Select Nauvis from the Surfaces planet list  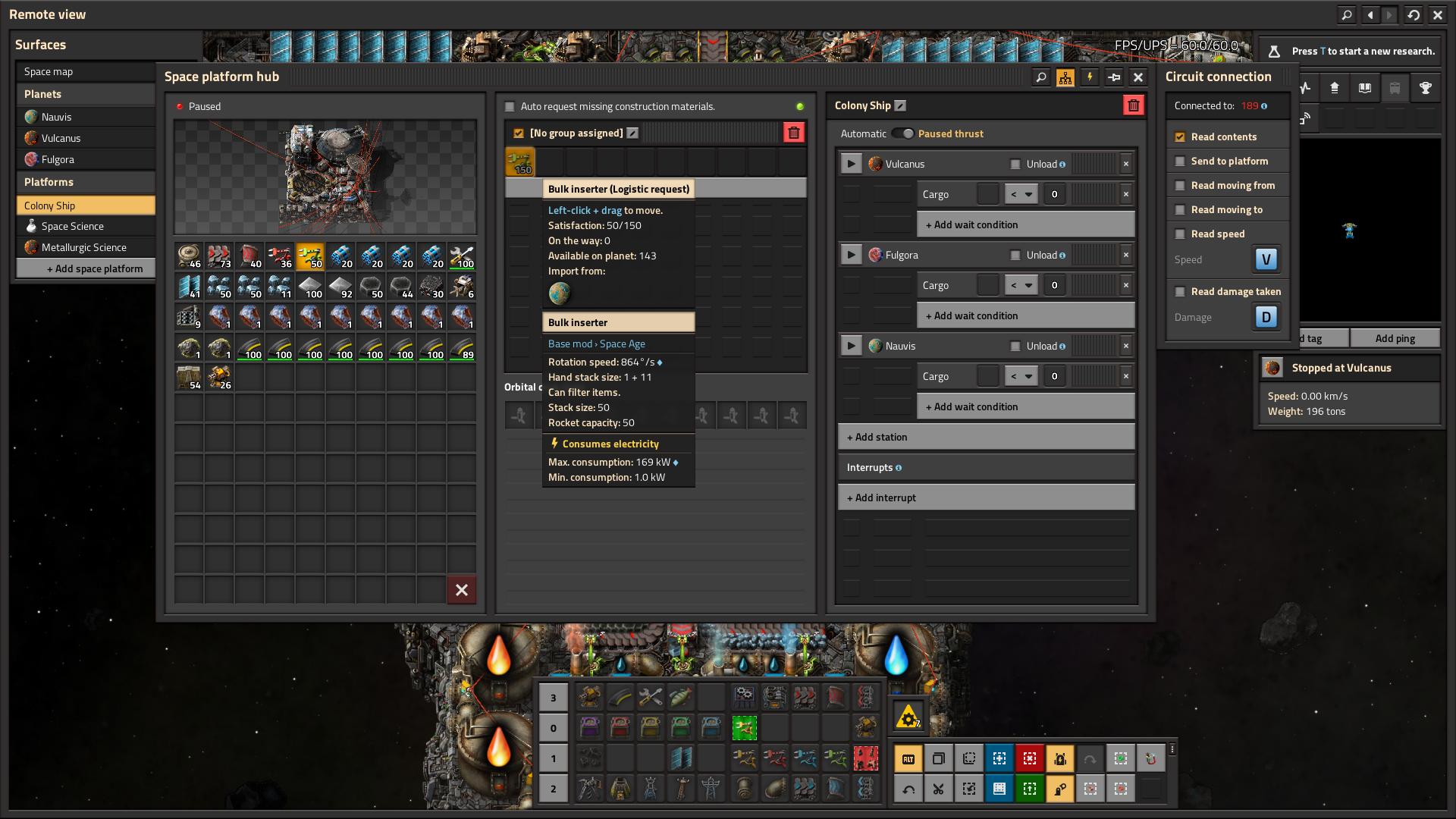[x=56, y=116]
